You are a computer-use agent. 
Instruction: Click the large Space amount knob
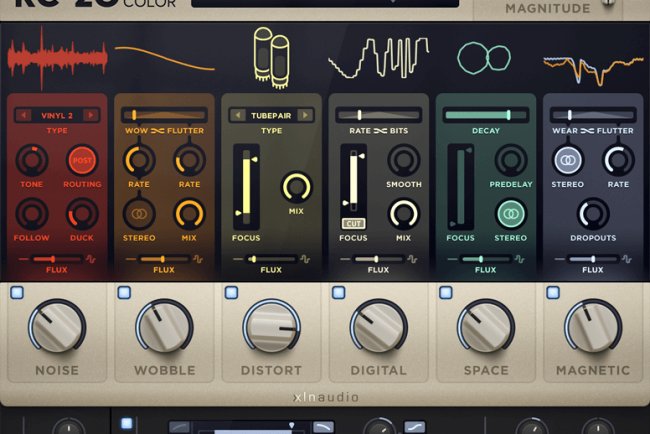(486, 327)
